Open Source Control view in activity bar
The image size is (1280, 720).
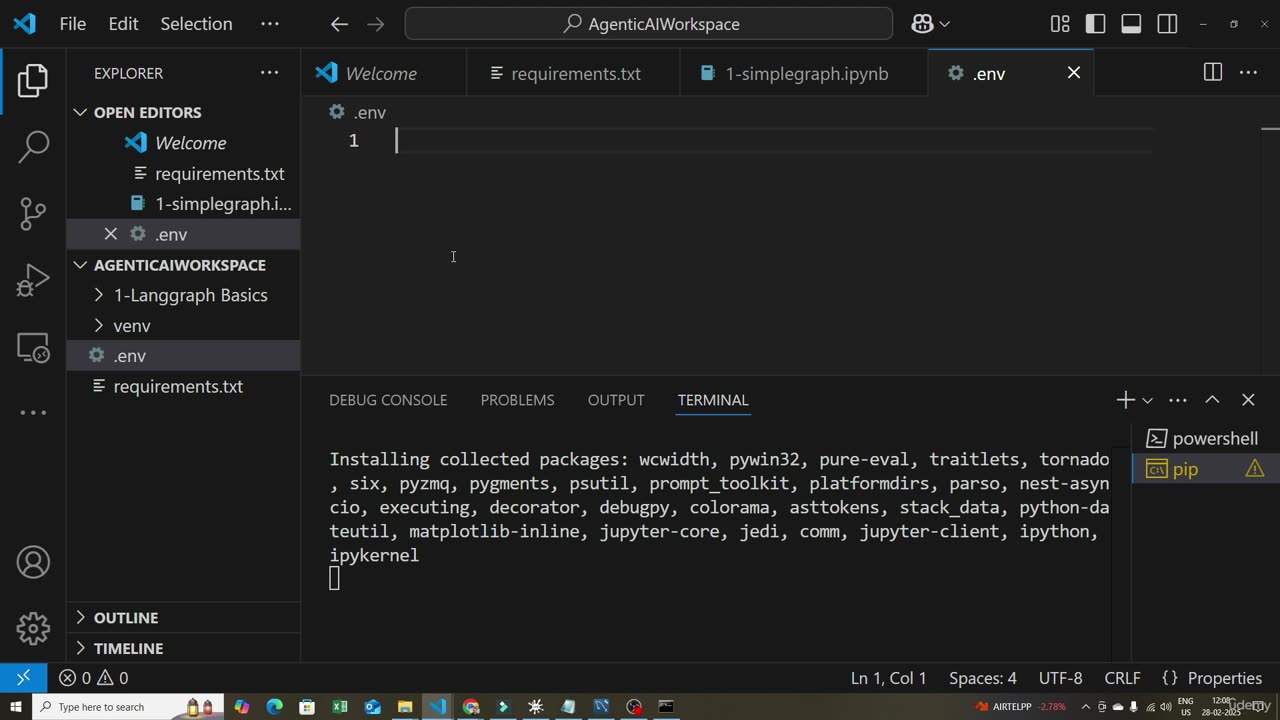click(x=33, y=213)
